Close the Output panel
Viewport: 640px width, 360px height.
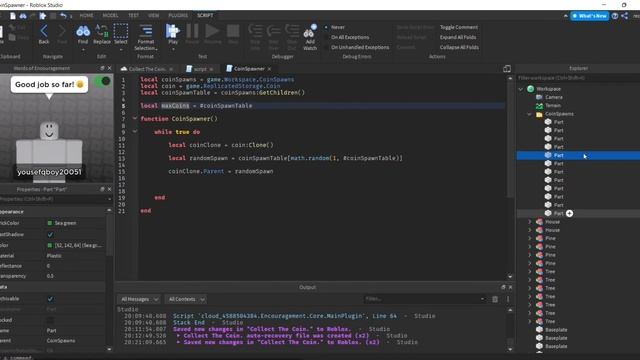coord(510,287)
